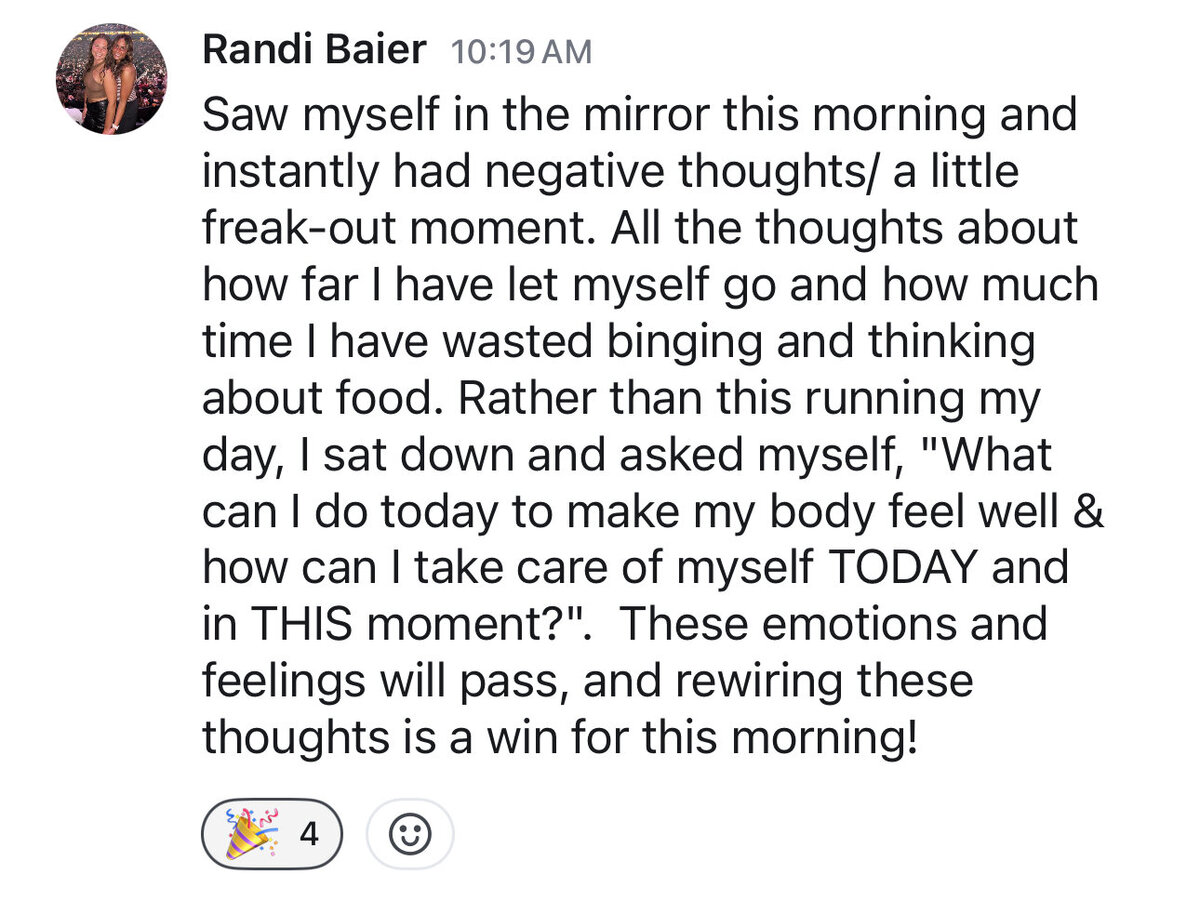The width and height of the screenshot is (1200, 901).
Task: Click the ampersand after "feel well"
Action: 1091,511
